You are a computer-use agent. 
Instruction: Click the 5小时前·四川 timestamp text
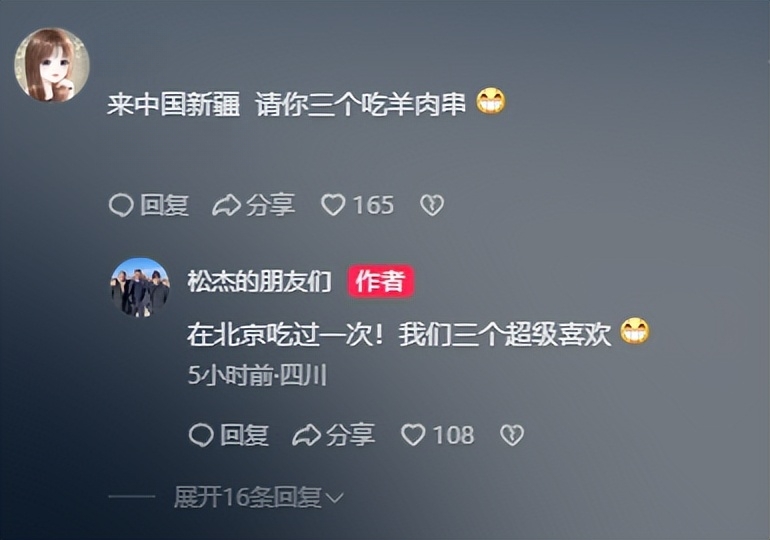(x=257, y=376)
